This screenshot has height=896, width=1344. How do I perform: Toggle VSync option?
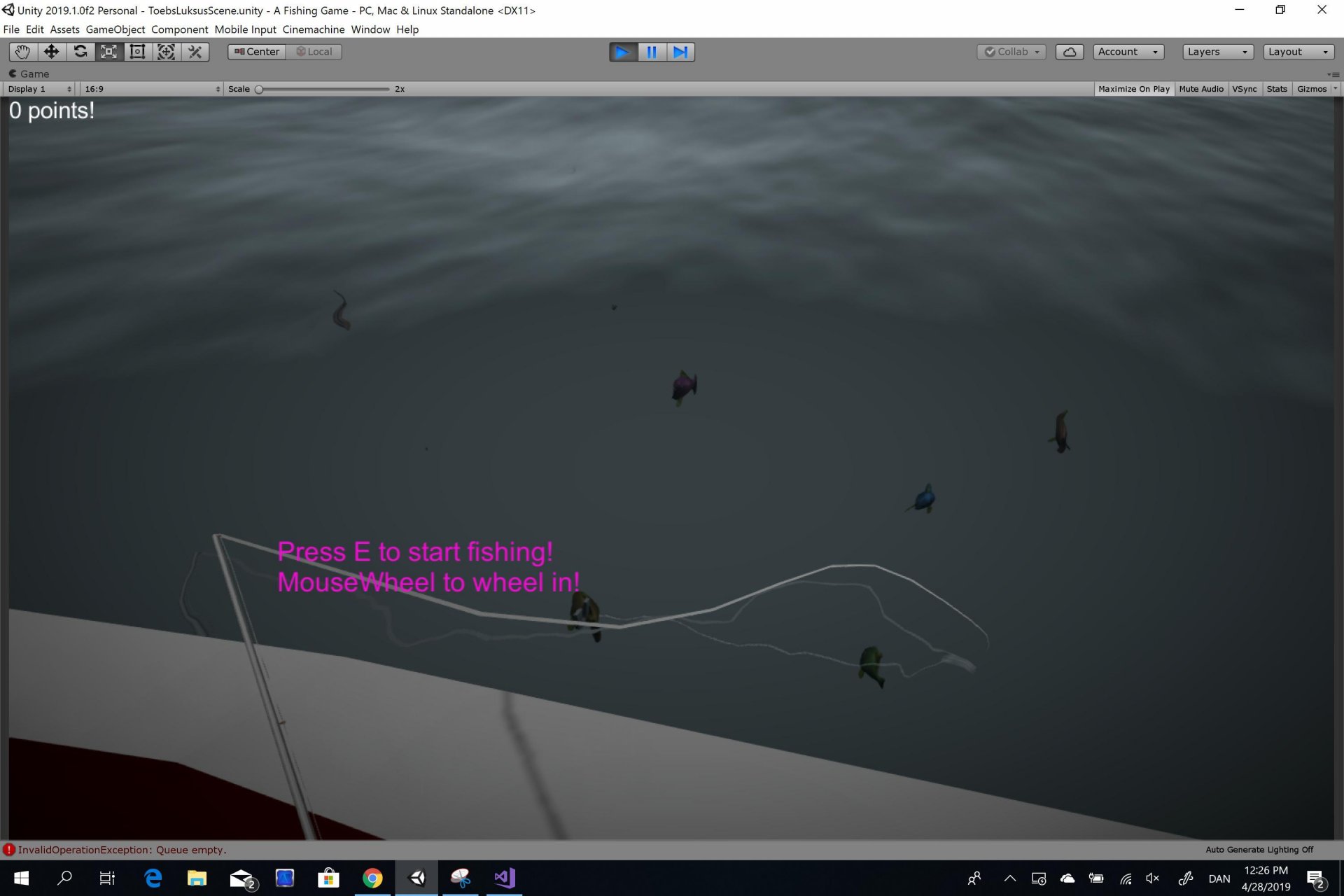point(1244,89)
